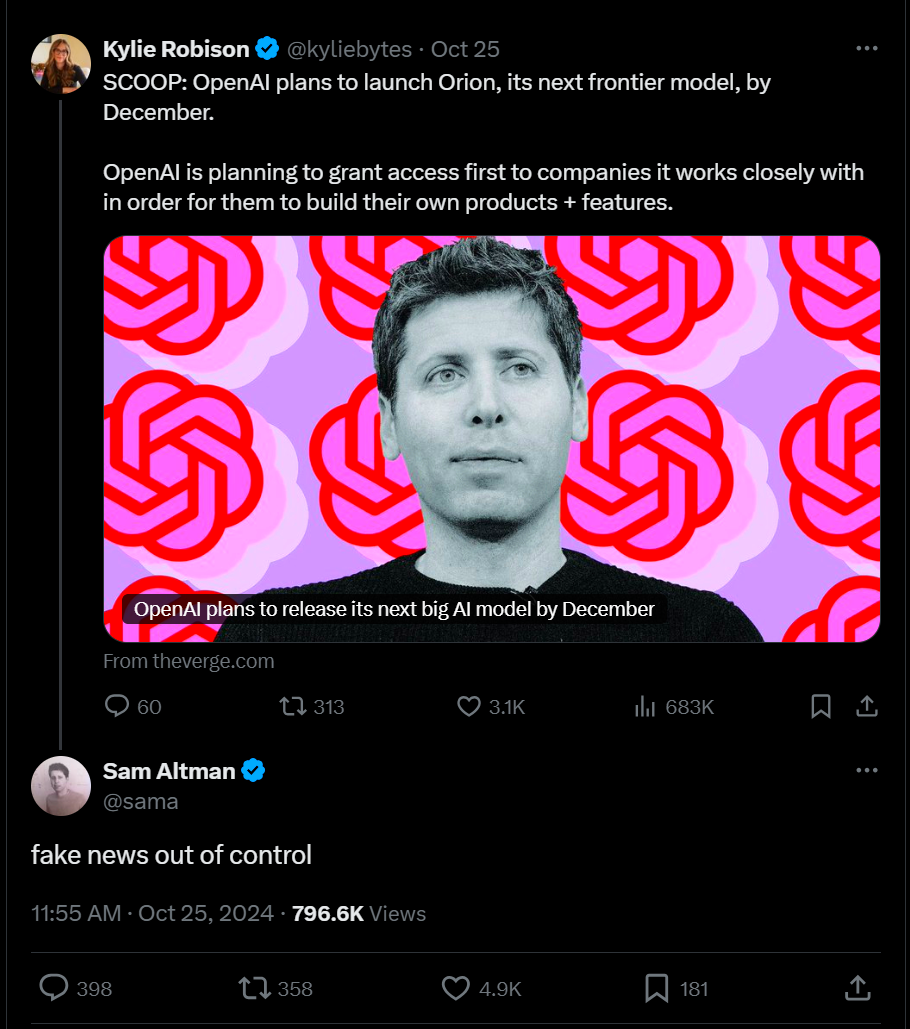View analytics for the 683K views post
The image size is (910, 1029).
tap(645, 706)
